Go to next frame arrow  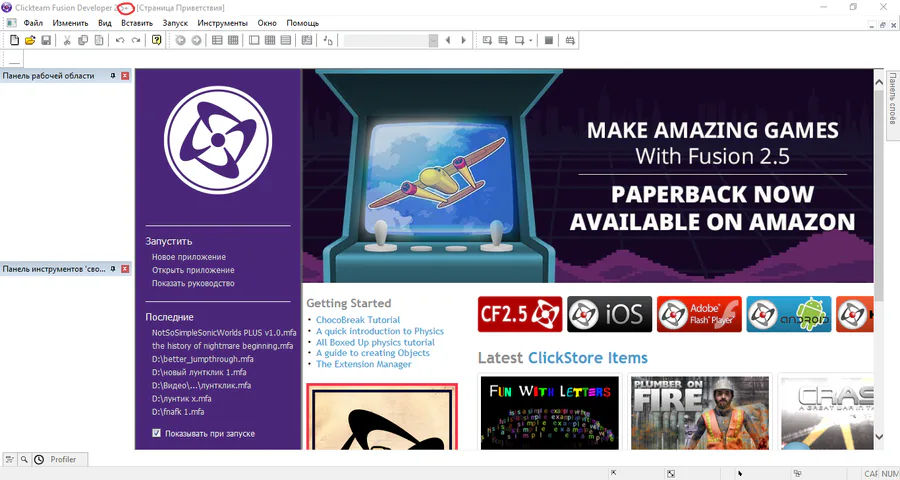tap(463, 40)
